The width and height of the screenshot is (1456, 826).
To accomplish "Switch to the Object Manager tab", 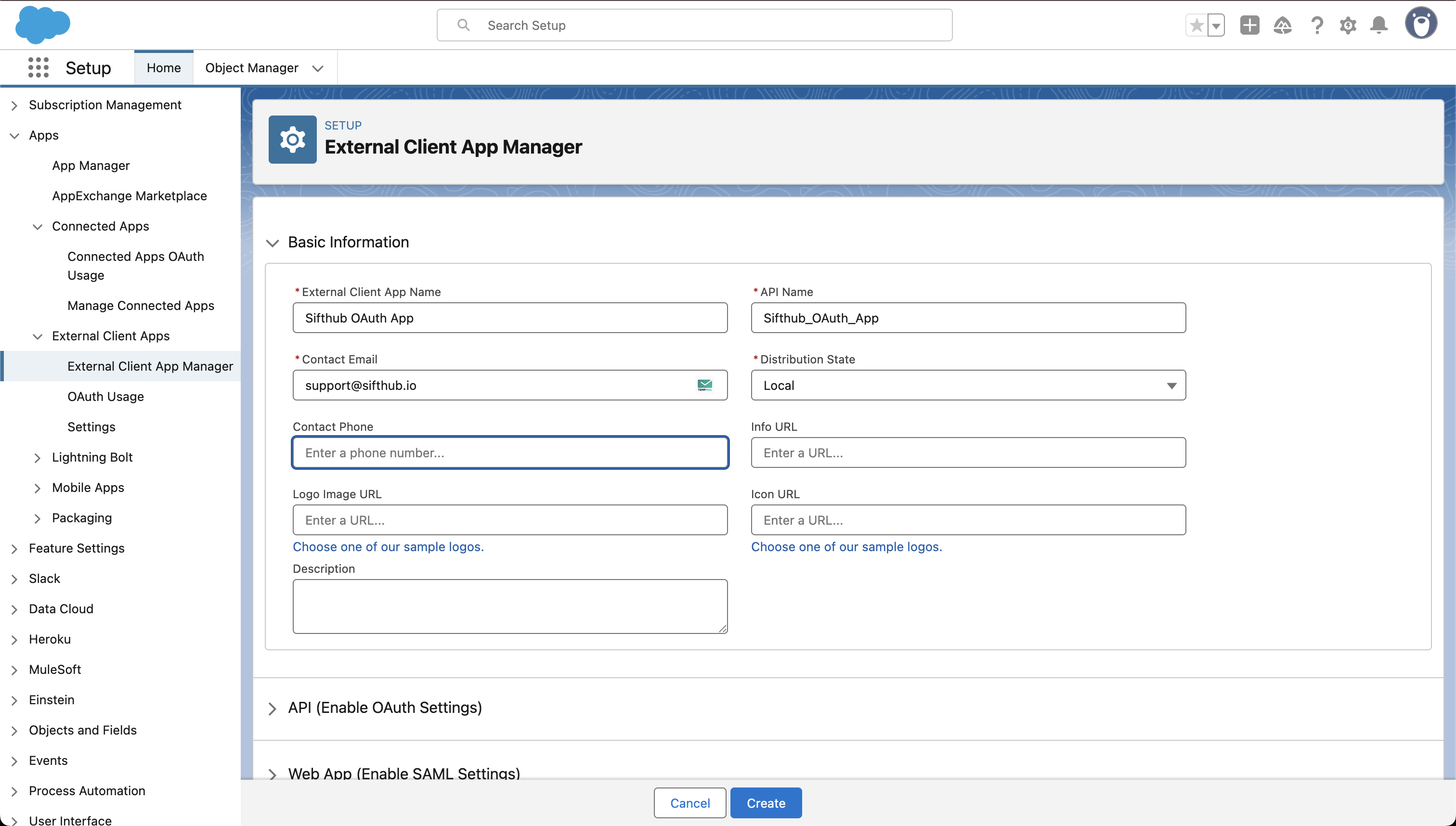I will 252,67.
